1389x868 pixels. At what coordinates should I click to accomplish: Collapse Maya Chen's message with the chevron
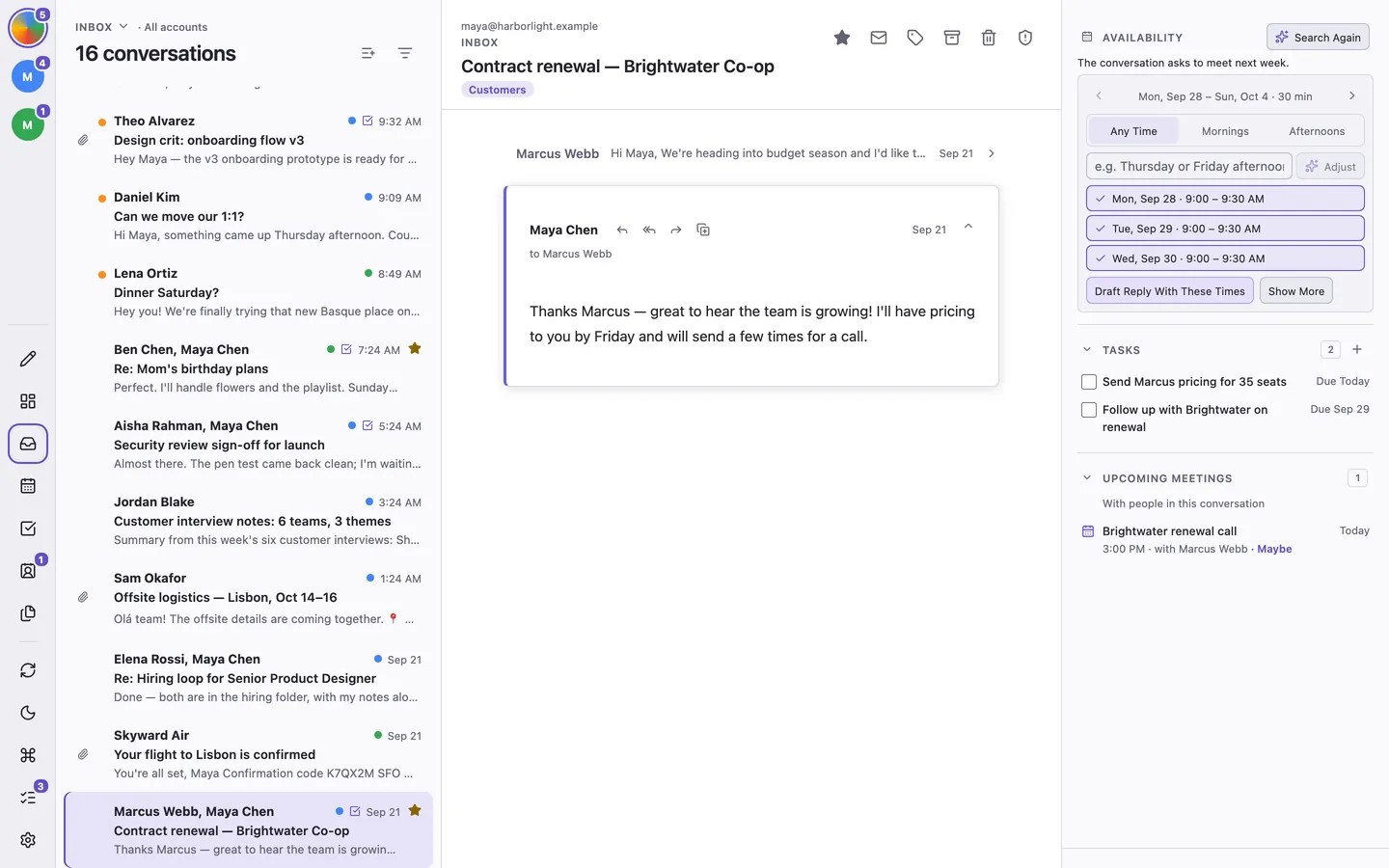(x=968, y=228)
